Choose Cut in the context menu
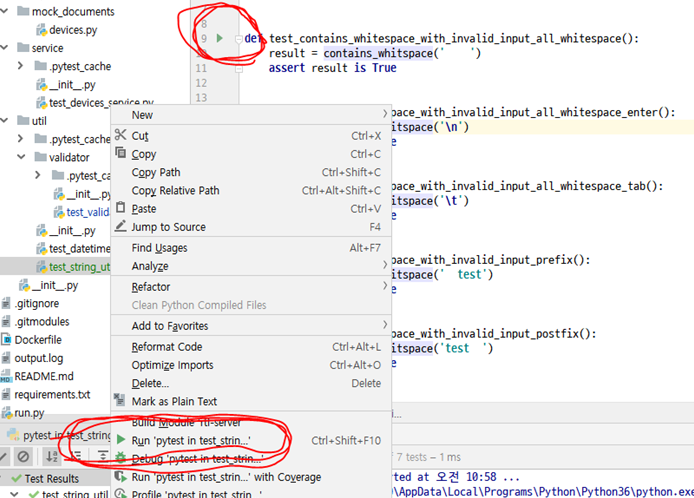Image resolution: width=694 pixels, height=498 pixels. point(251,136)
